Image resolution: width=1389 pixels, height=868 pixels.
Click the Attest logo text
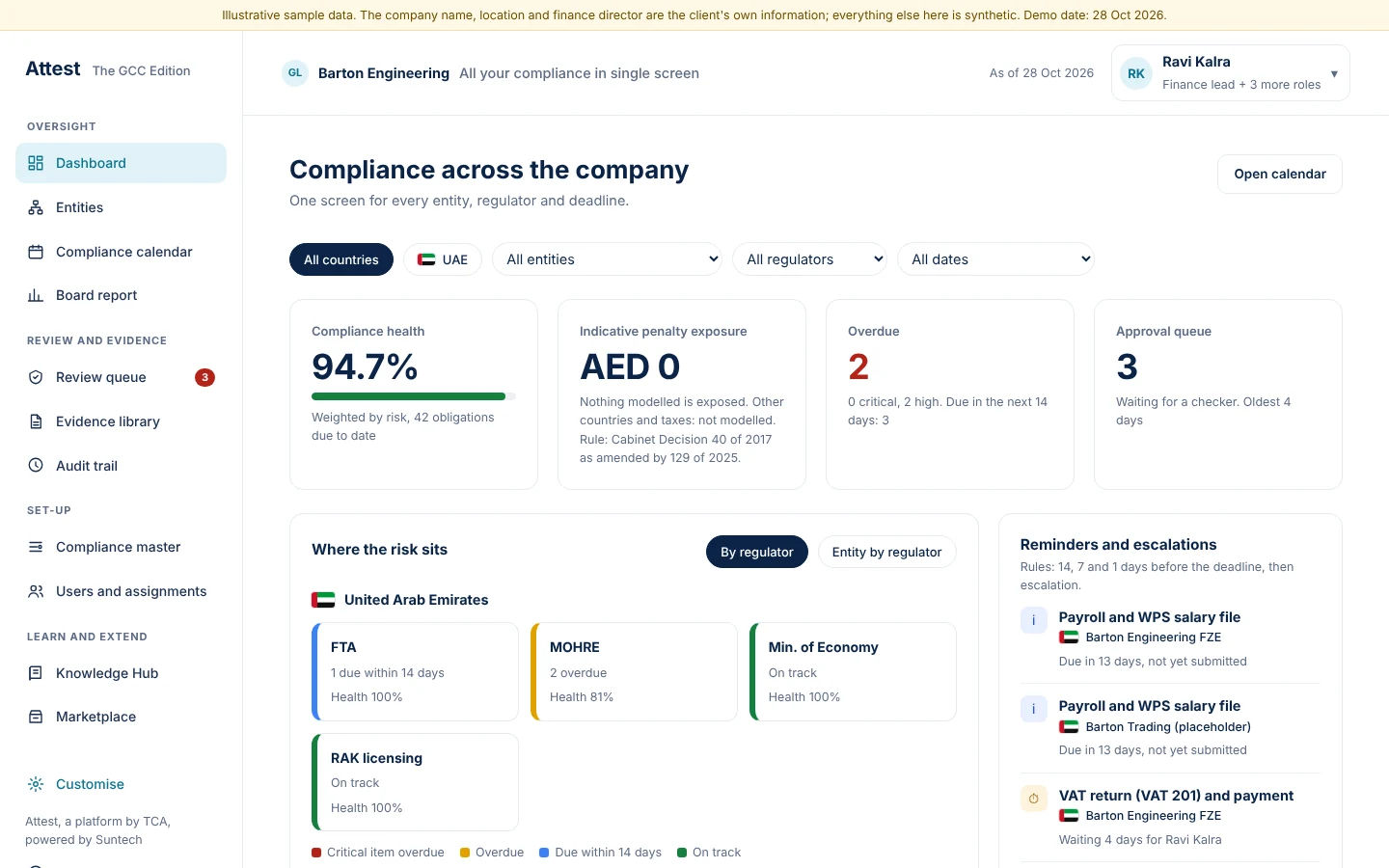(53, 68)
